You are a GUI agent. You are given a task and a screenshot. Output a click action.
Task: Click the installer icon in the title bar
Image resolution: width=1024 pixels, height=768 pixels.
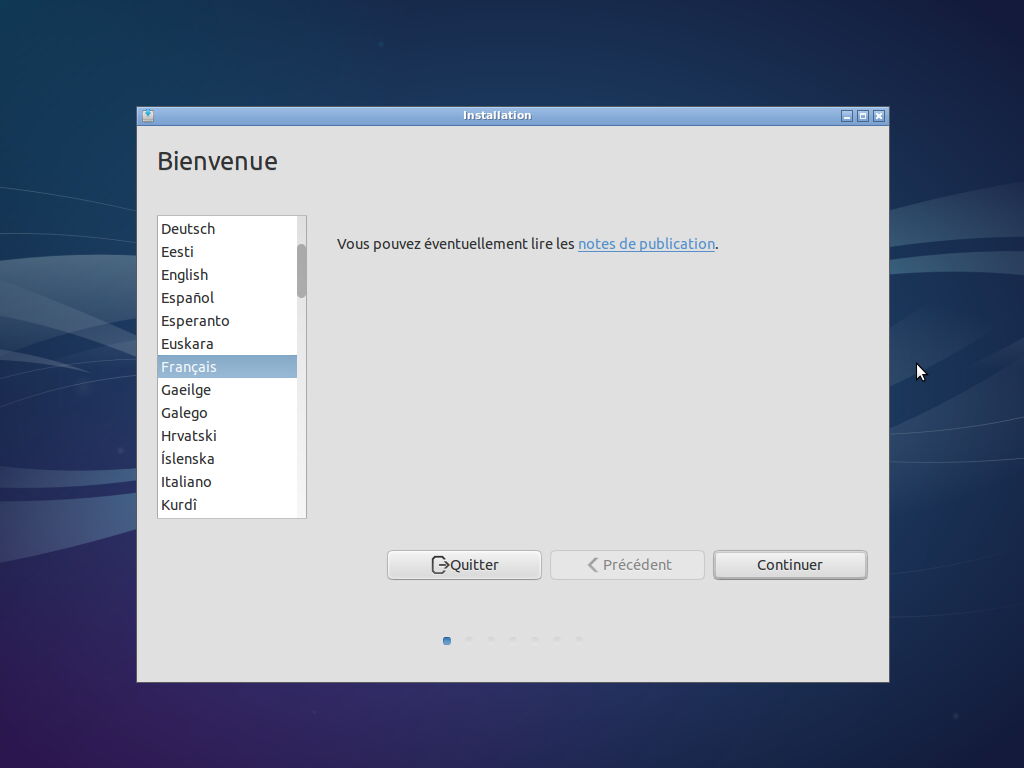click(146, 115)
